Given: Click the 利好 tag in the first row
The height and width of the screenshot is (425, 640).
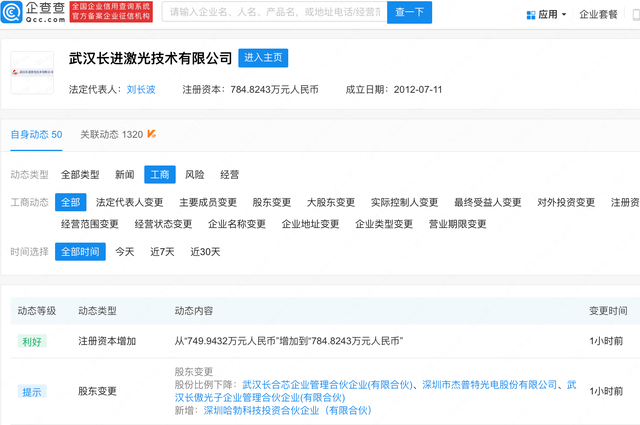Looking at the screenshot, I should click(x=32, y=341).
